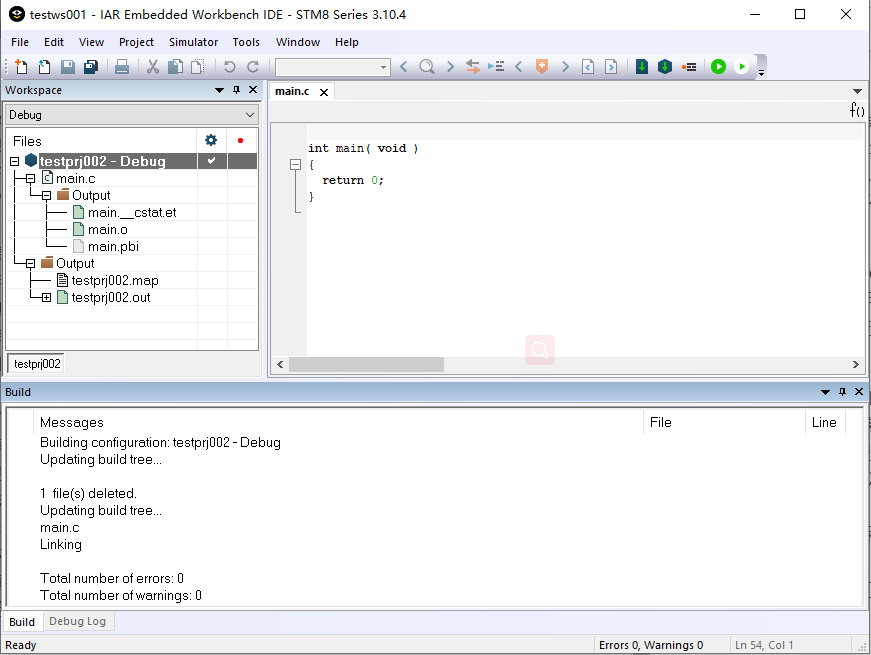Viewport: 871px width, 655px height.
Task: Click the Compile icon with green arrow
Action: 642,67
